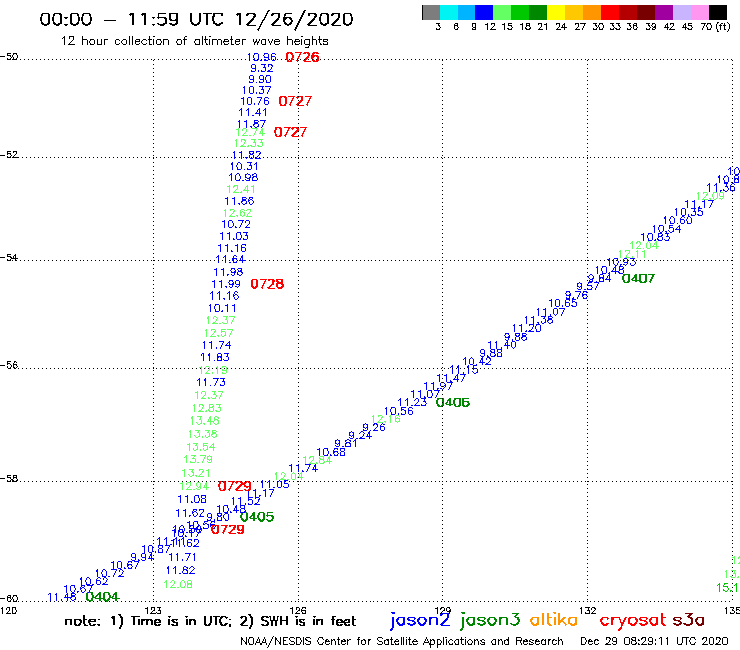Click the green 13.21 wave height value
Viewport: 740px width, 650px height.
[196, 473]
